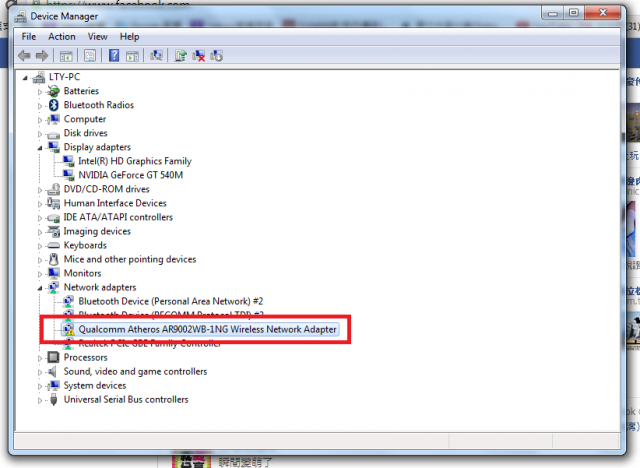Expand the Batteries node arrow

coord(40,92)
